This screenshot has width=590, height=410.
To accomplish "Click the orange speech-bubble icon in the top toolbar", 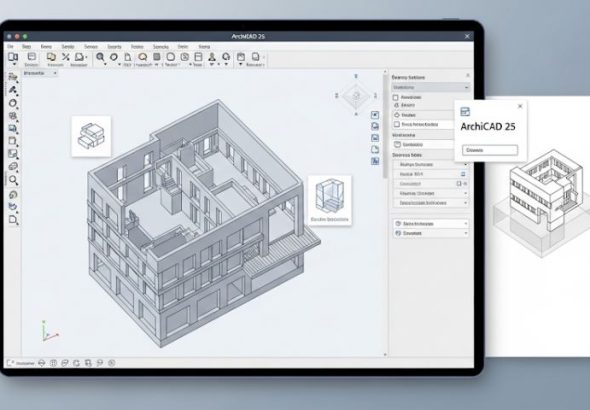I will pyautogui.click(x=143, y=57).
